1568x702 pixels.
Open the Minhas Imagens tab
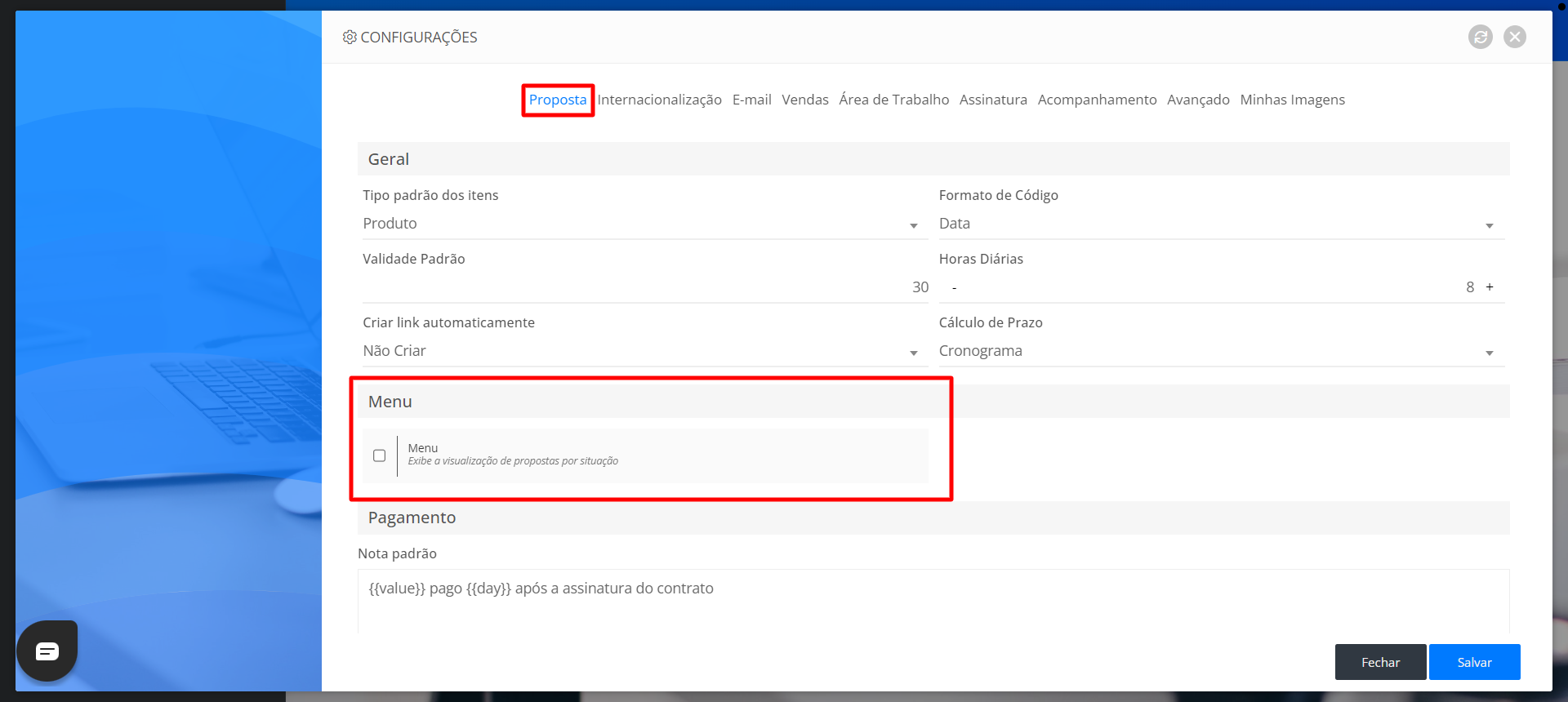(1292, 100)
